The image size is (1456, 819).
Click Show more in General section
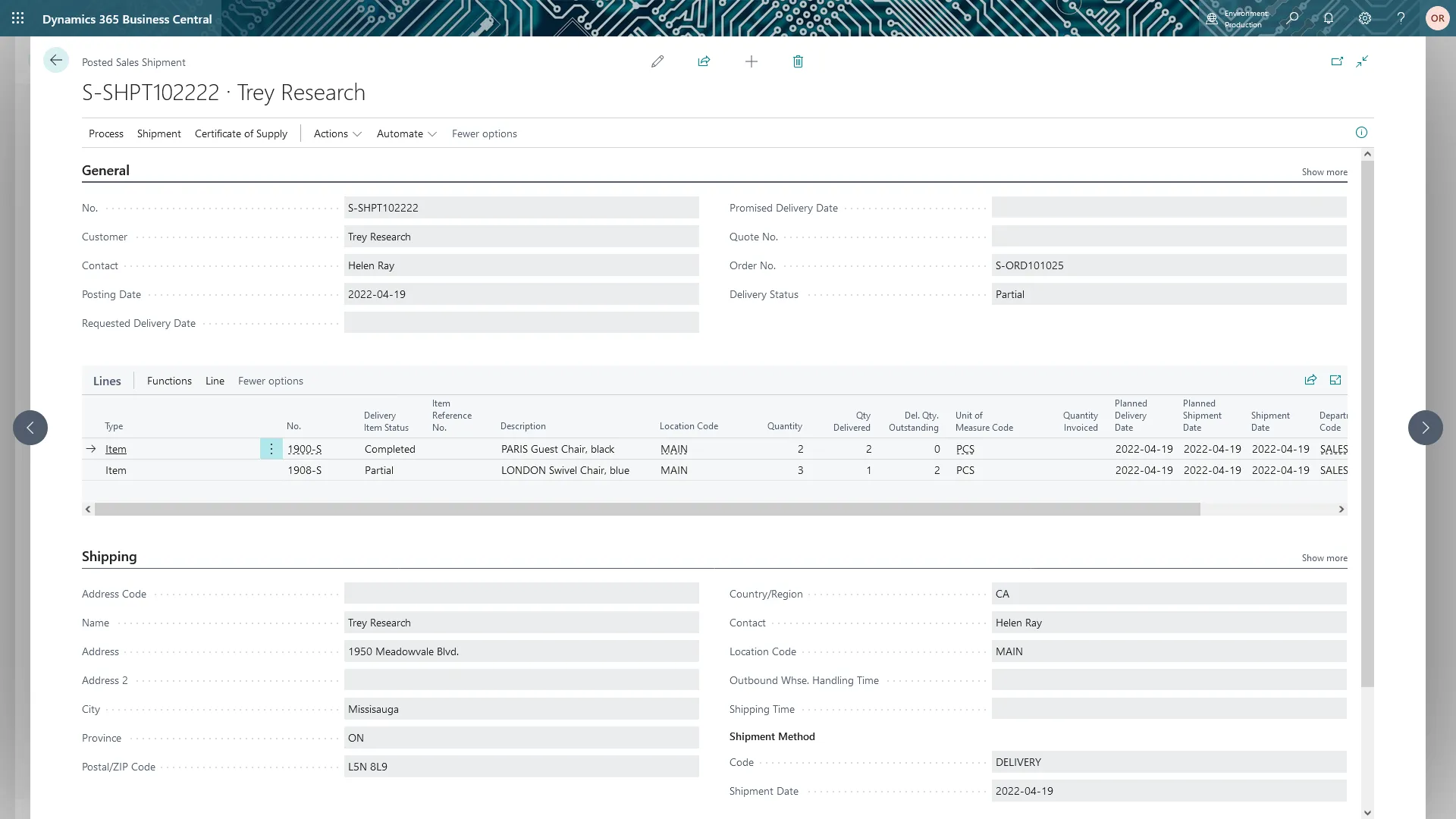tap(1324, 172)
